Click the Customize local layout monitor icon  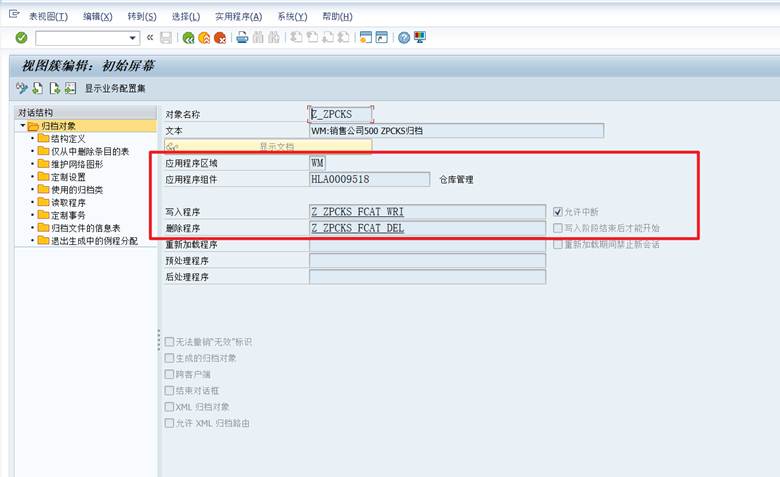pyautogui.click(x=420, y=37)
